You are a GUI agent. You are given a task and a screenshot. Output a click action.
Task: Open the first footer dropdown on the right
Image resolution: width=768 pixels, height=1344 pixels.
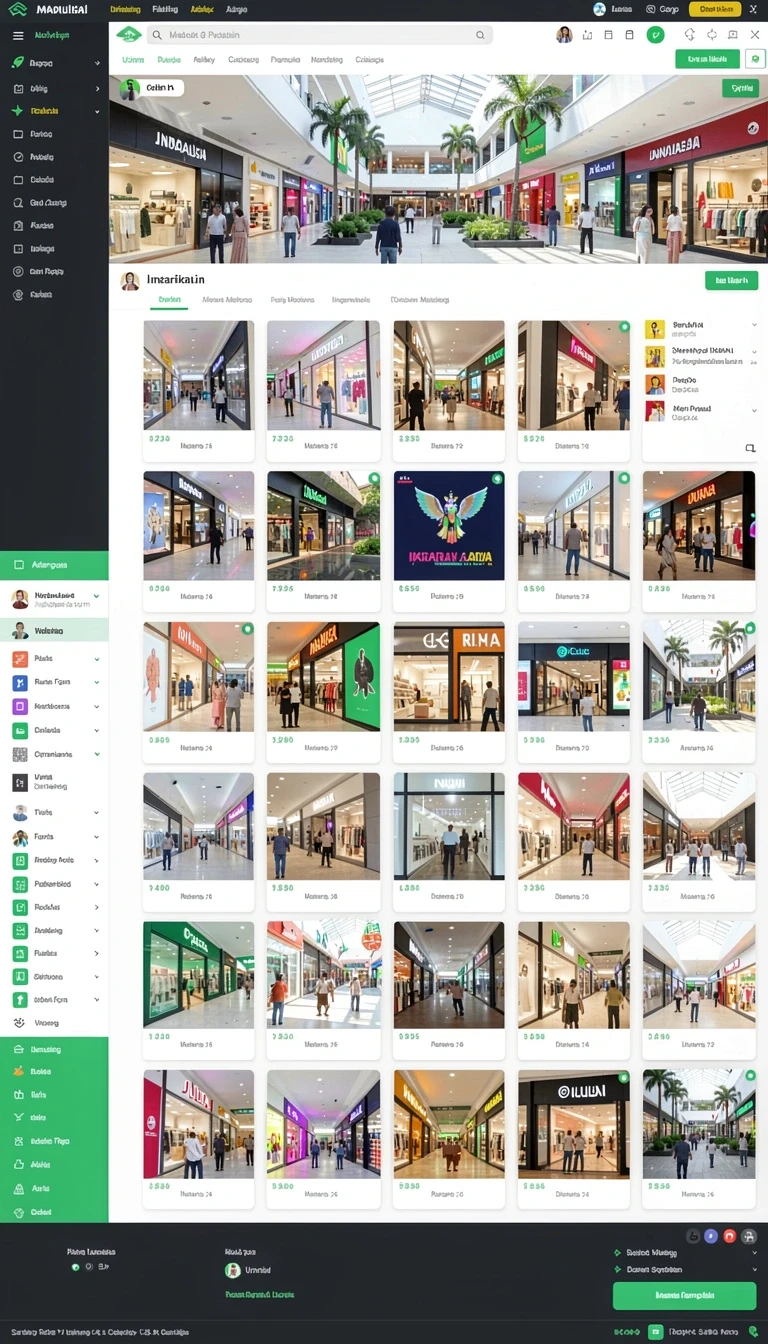[685, 1252]
